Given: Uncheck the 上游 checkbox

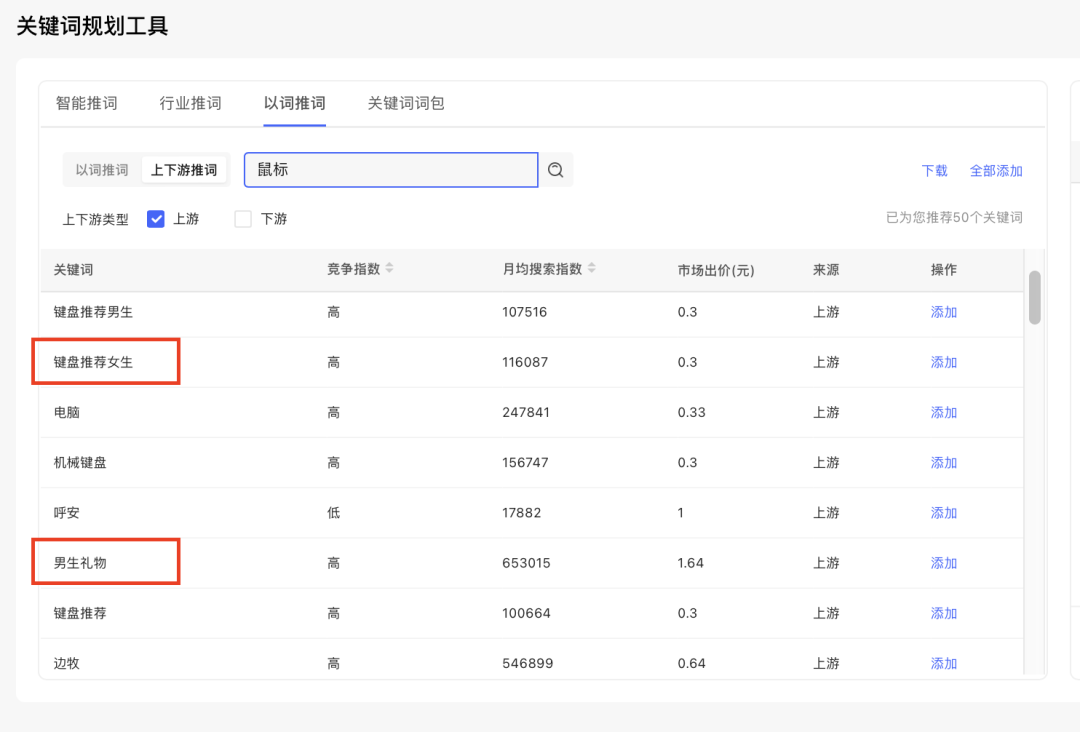Looking at the screenshot, I should pos(156,219).
